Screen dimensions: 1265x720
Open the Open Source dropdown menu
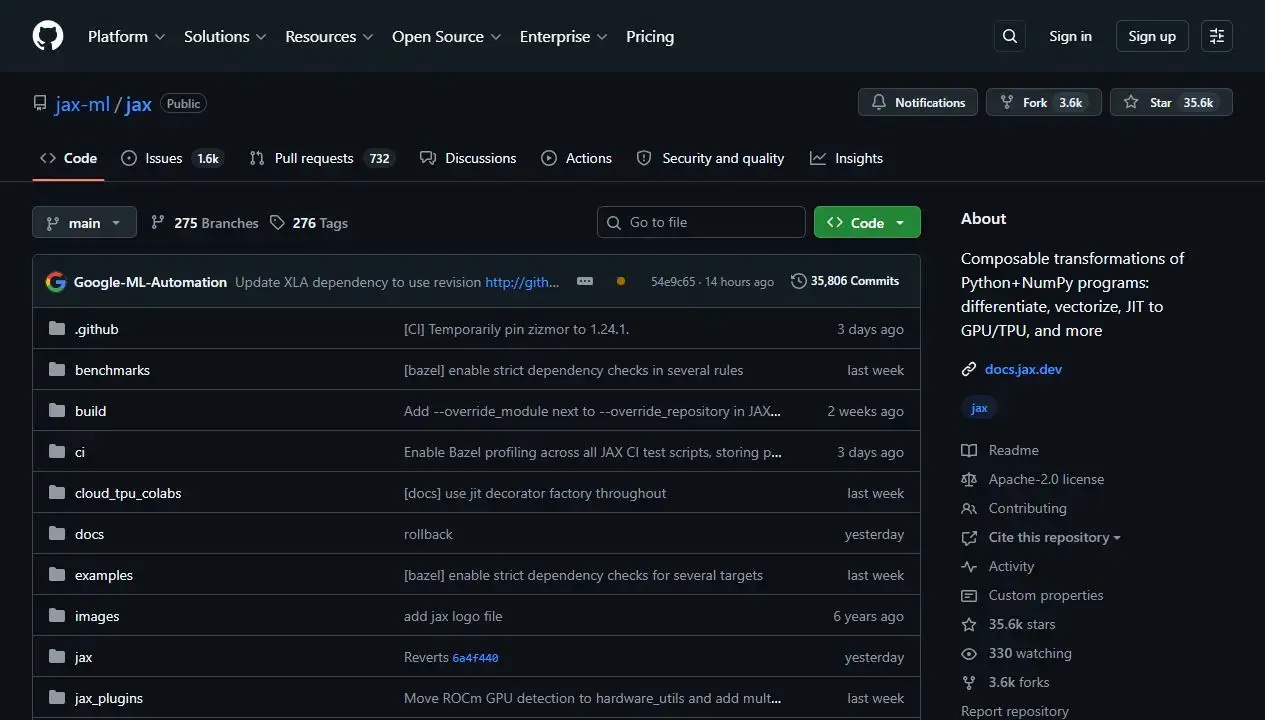point(446,36)
